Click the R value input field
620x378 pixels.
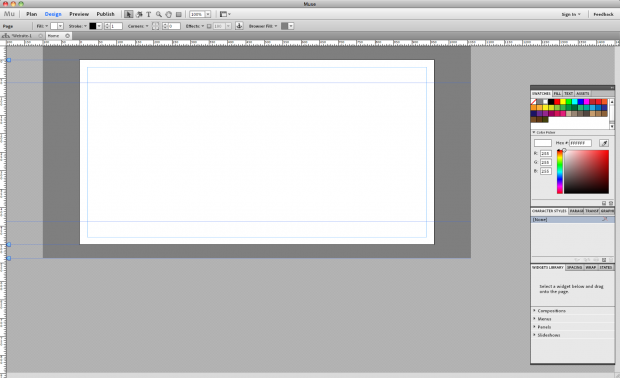[546, 153]
